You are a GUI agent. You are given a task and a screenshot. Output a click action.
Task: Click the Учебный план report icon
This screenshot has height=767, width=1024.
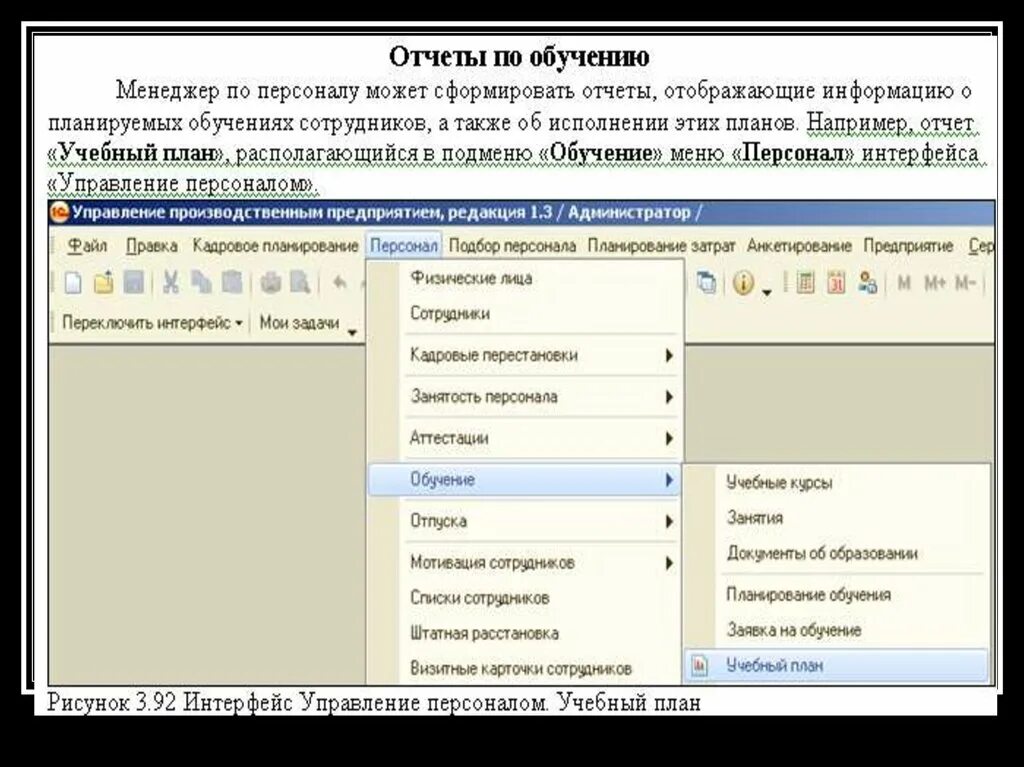click(x=699, y=666)
